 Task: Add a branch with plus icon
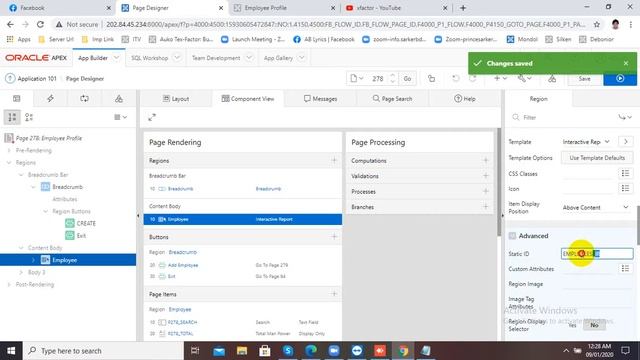pos(485,207)
